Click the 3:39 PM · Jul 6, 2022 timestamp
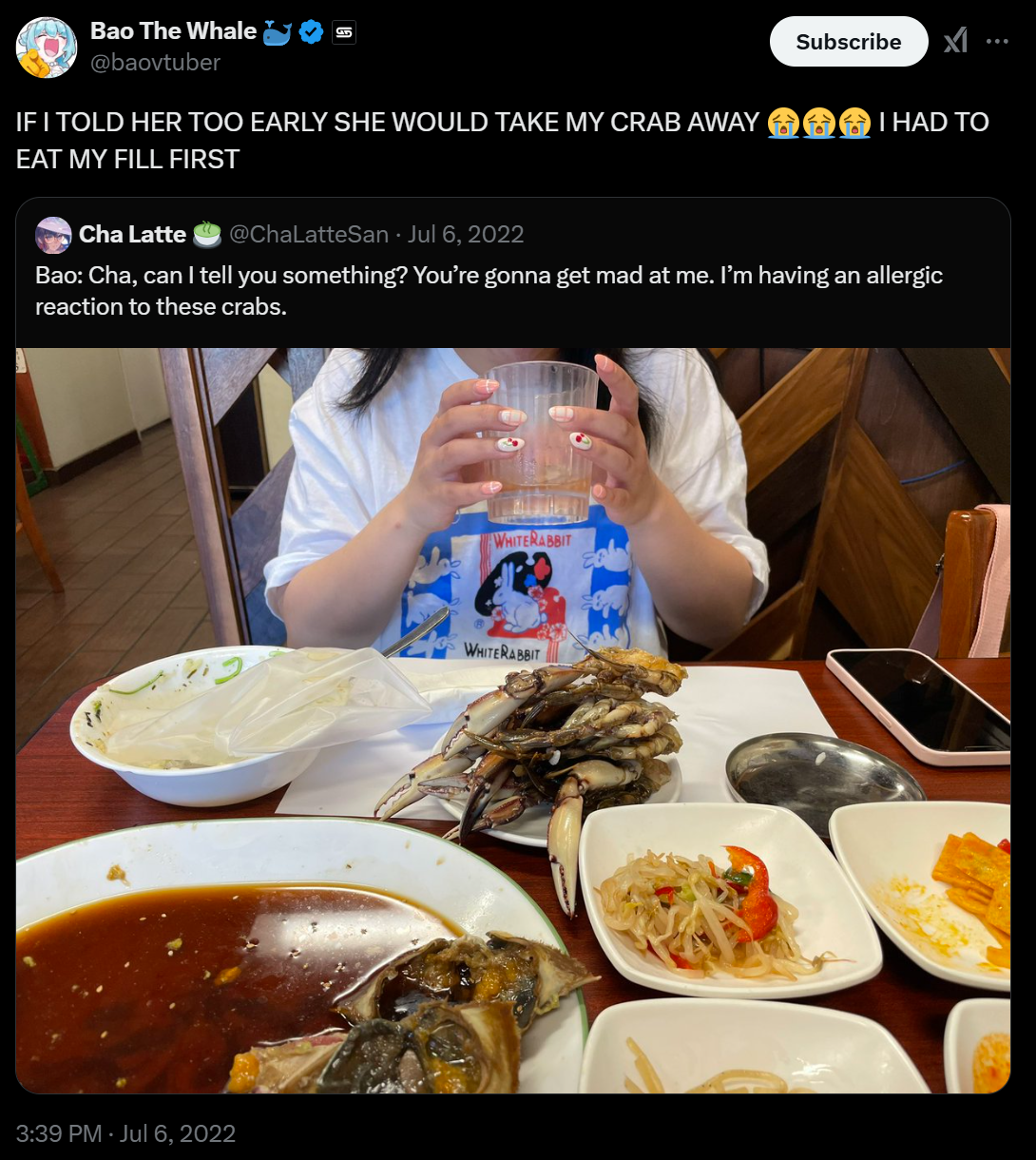 125,1133
